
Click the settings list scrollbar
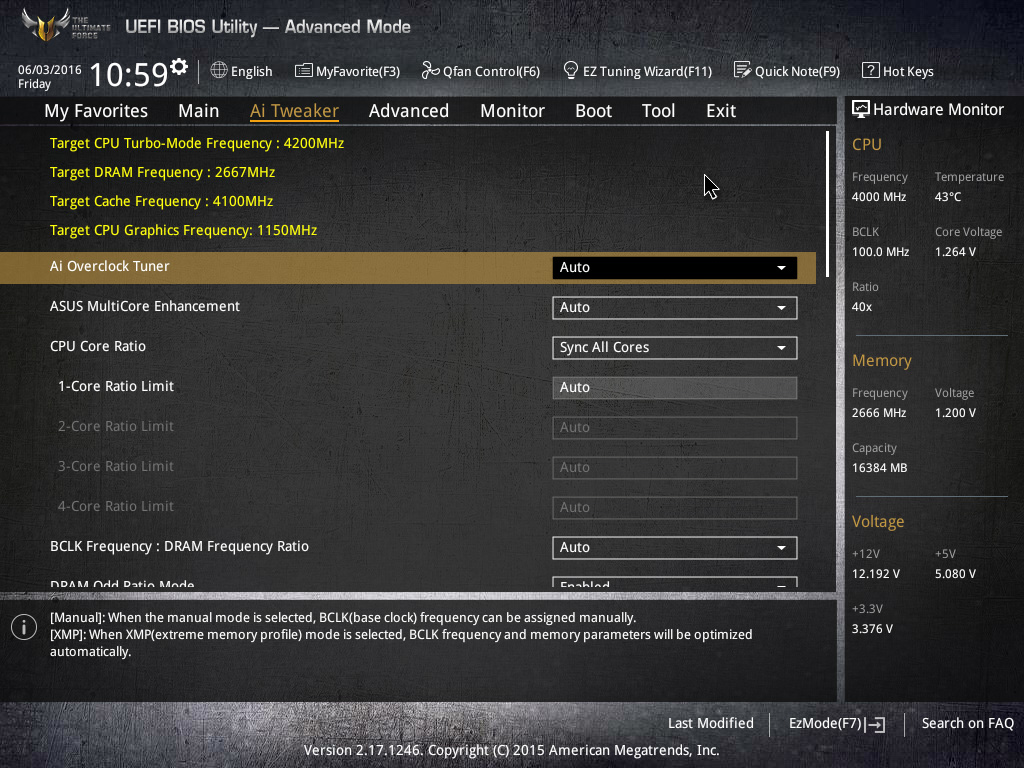(827, 204)
